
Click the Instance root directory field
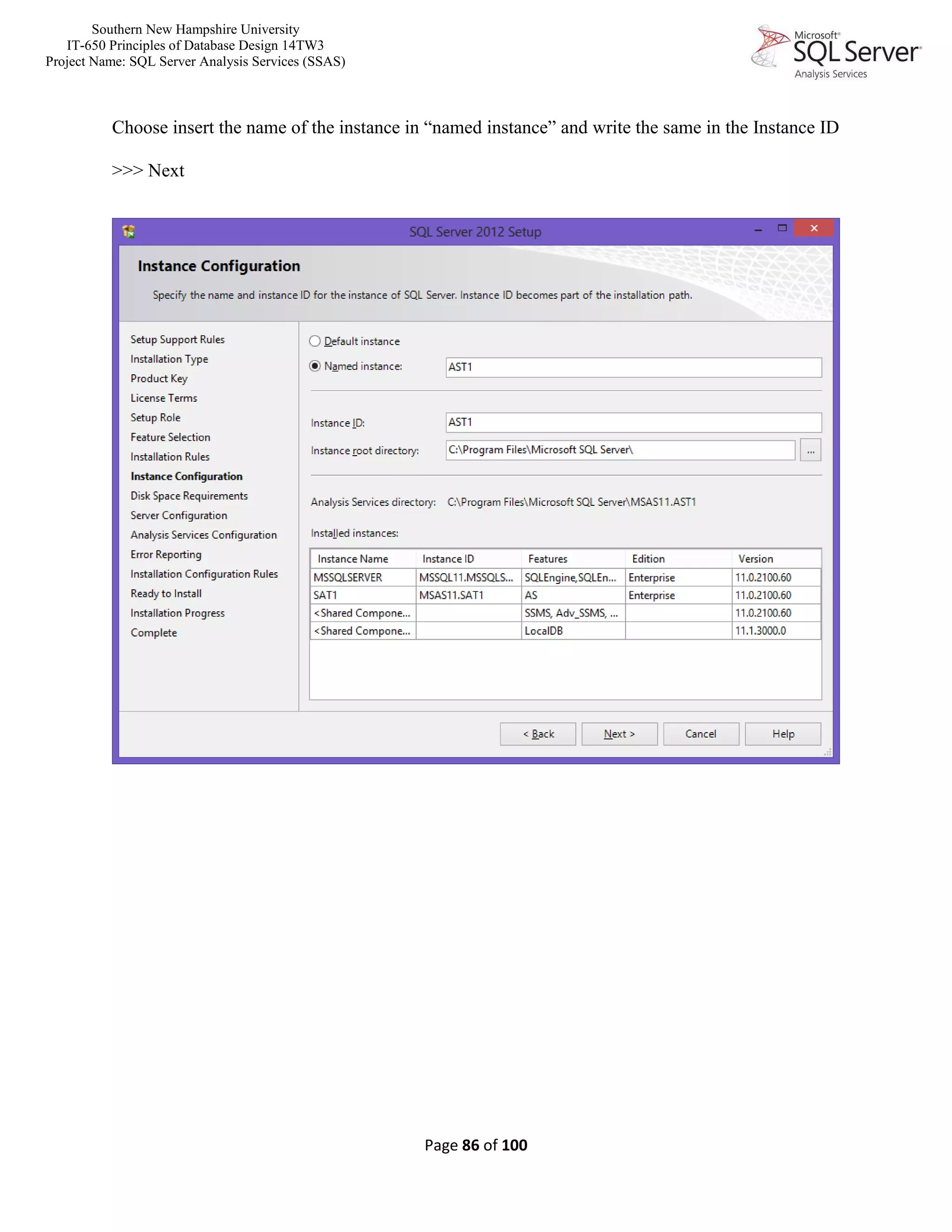[621, 450]
